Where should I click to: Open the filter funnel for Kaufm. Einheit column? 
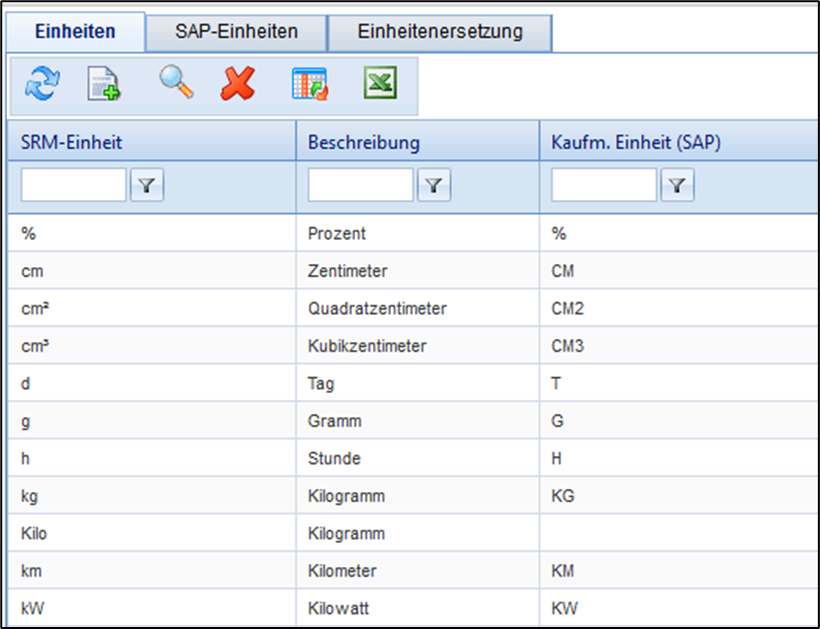tap(678, 185)
